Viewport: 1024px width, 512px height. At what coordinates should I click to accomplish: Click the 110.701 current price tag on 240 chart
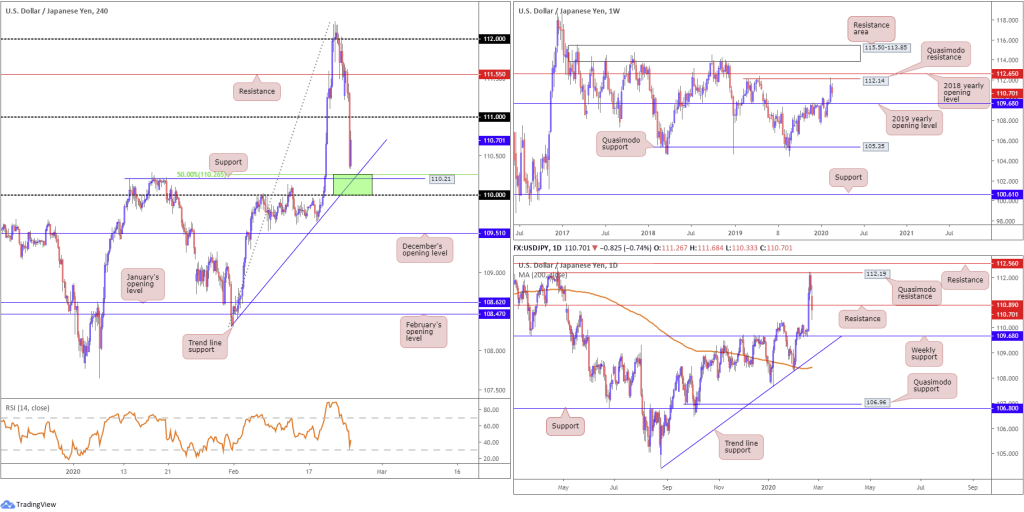pos(493,140)
